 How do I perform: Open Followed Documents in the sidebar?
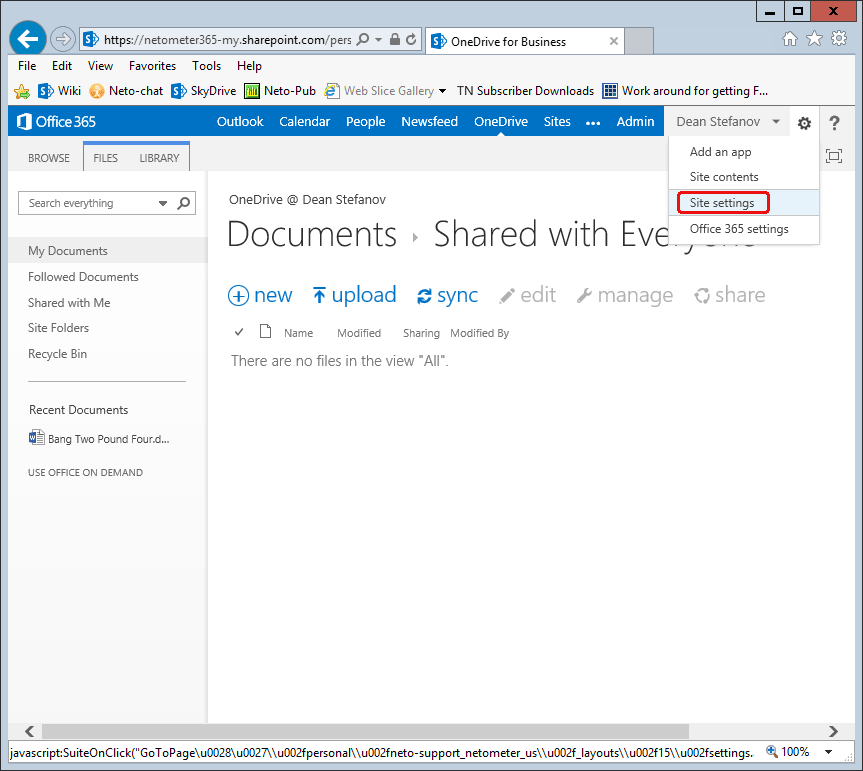click(83, 277)
